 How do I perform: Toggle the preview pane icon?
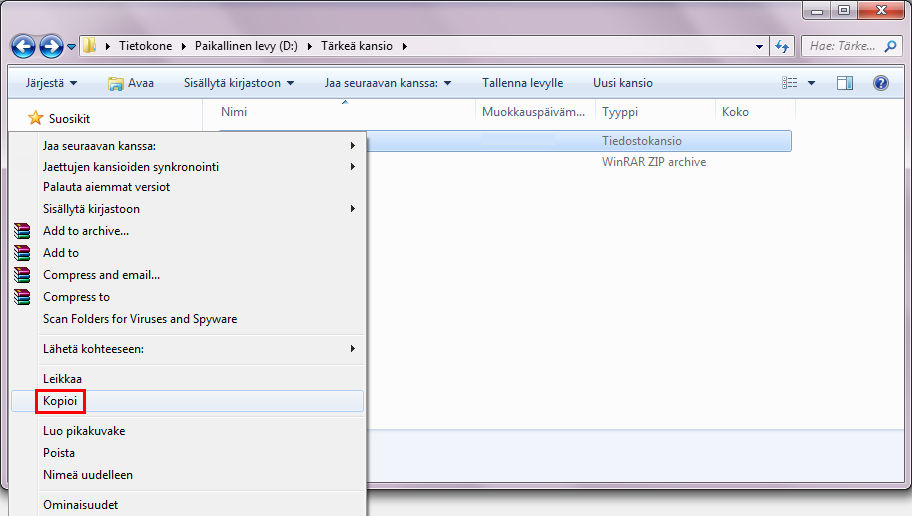[x=845, y=83]
